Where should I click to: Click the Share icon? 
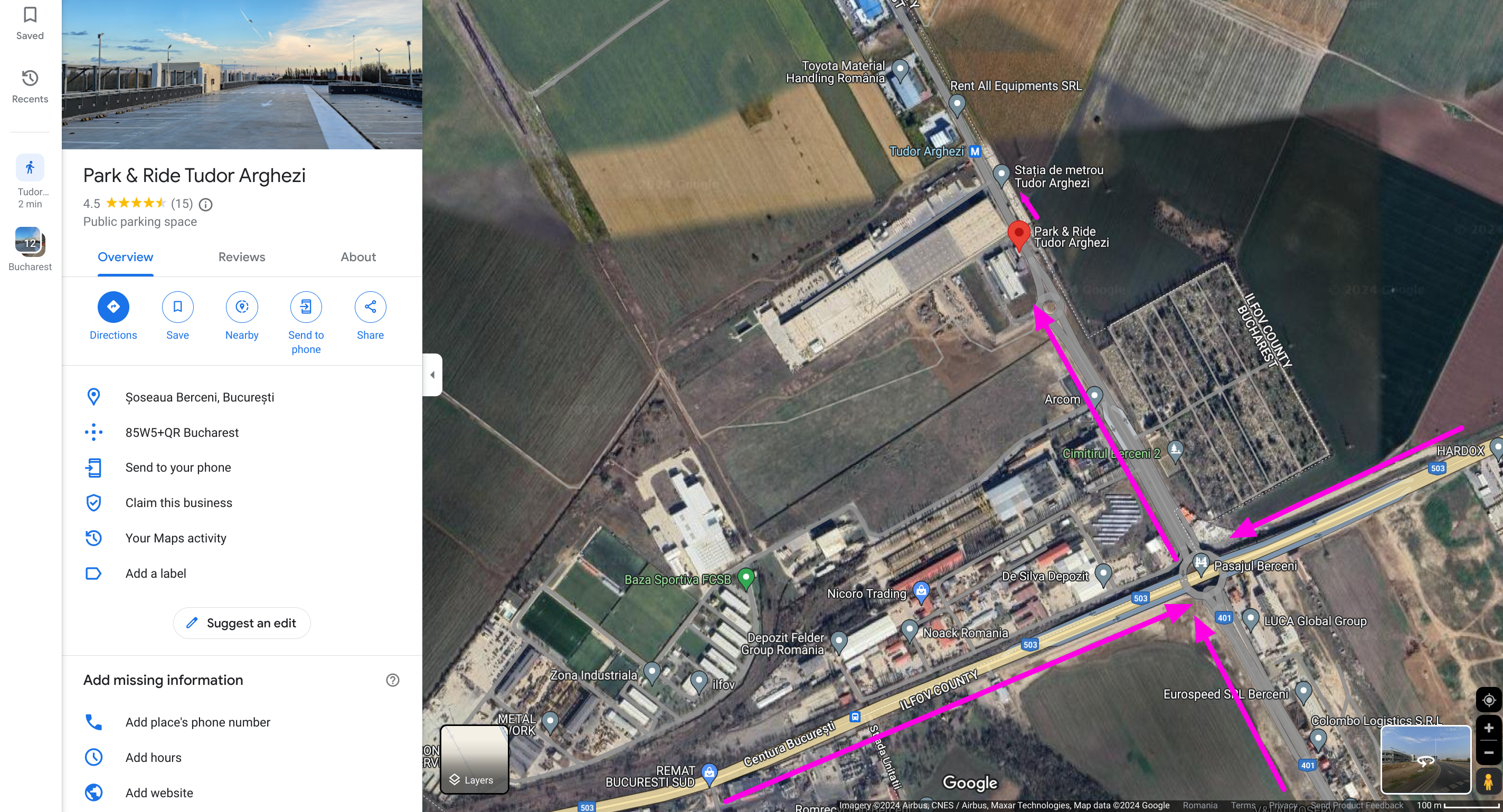tap(370, 307)
